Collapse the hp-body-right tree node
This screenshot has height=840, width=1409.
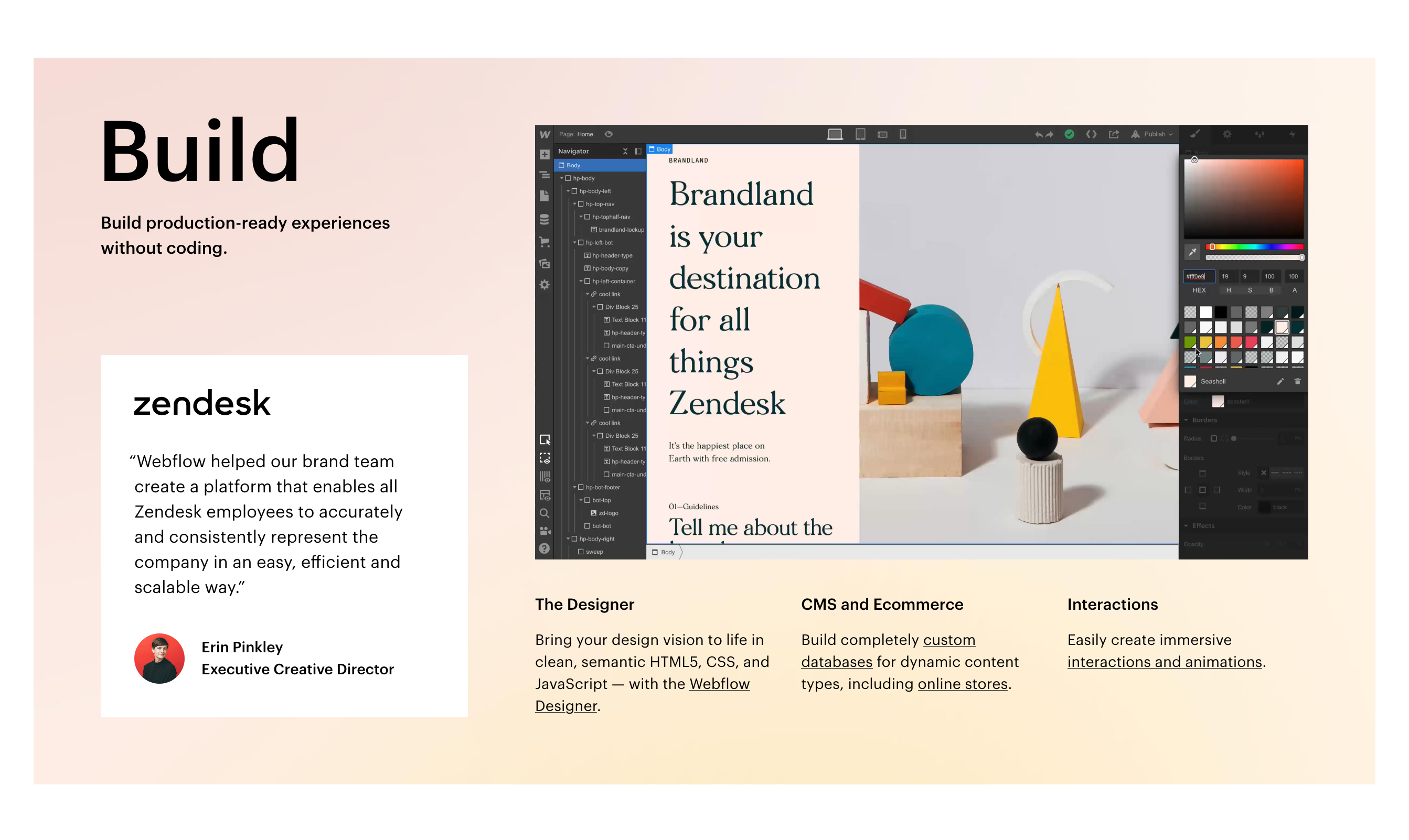coord(568,539)
